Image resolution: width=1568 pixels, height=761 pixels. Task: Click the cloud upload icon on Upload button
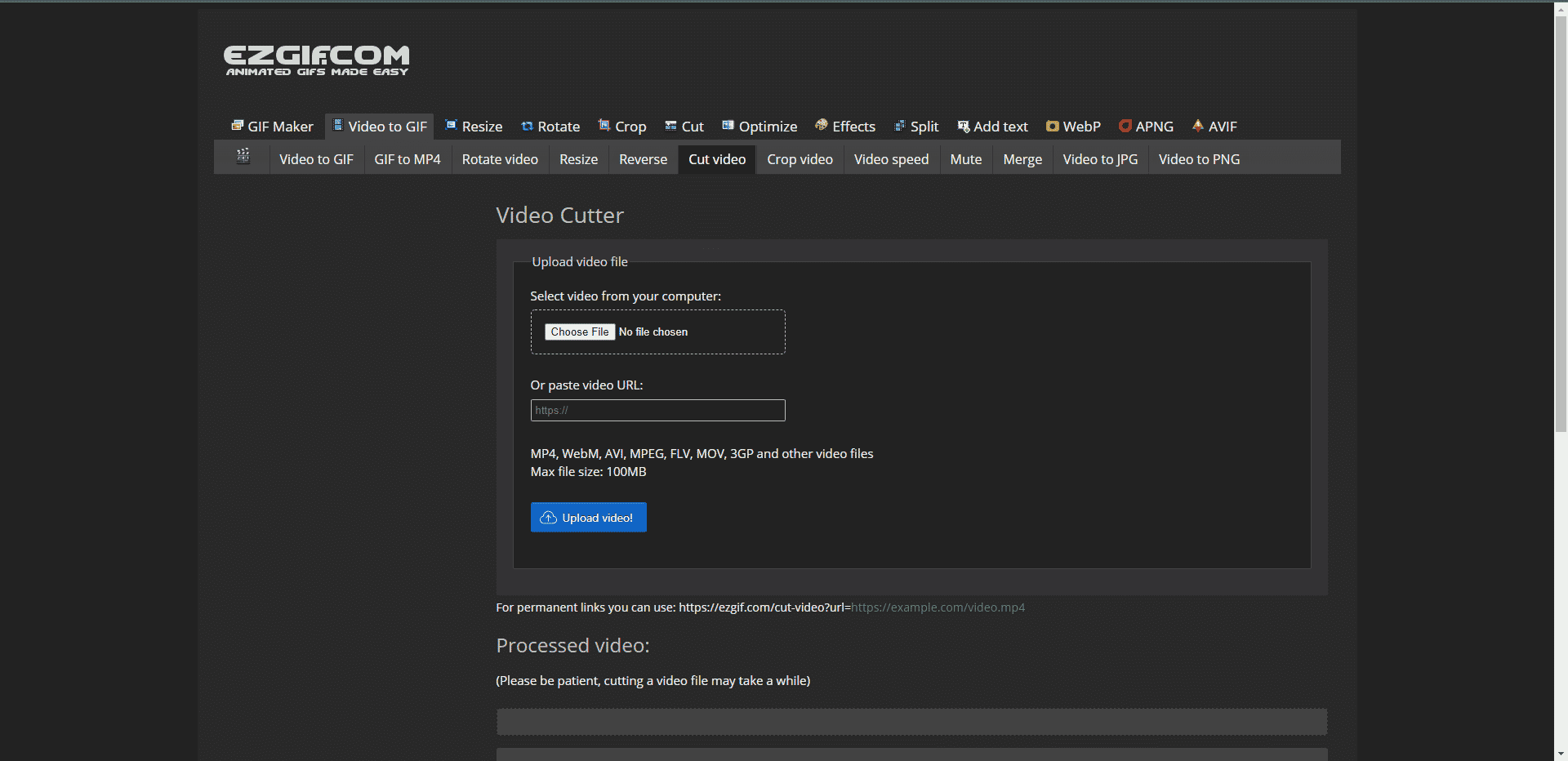(x=549, y=518)
